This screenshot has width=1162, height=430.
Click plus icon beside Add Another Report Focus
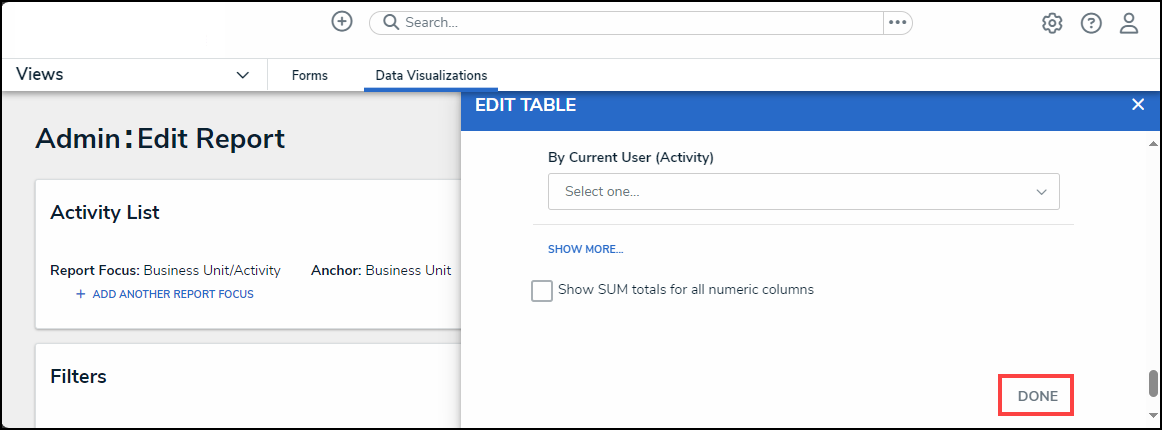point(81,294)
